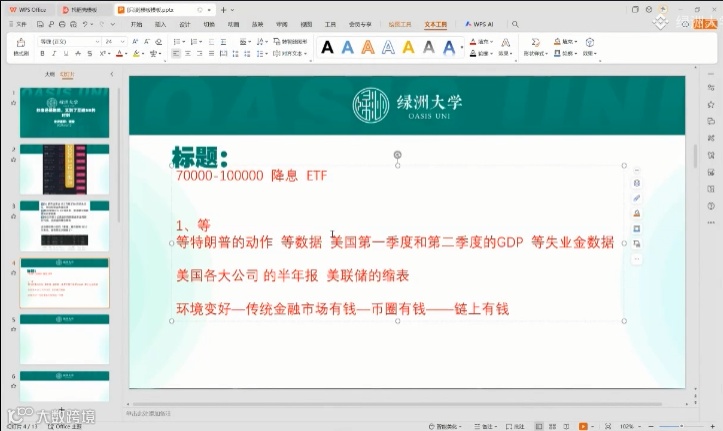
Task: Toggle bold formatting
Action: [42, 54]
